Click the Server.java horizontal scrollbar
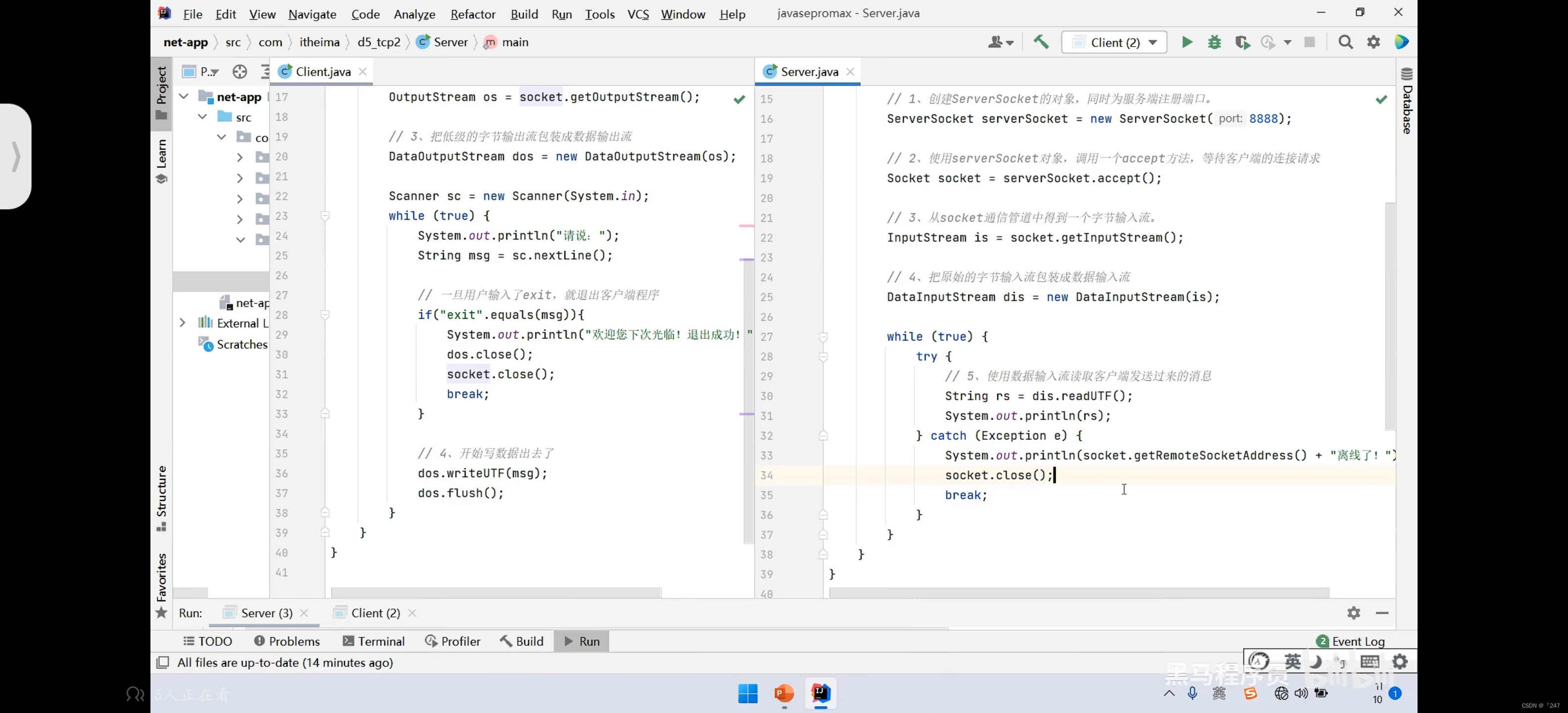 coord(1078,593)
